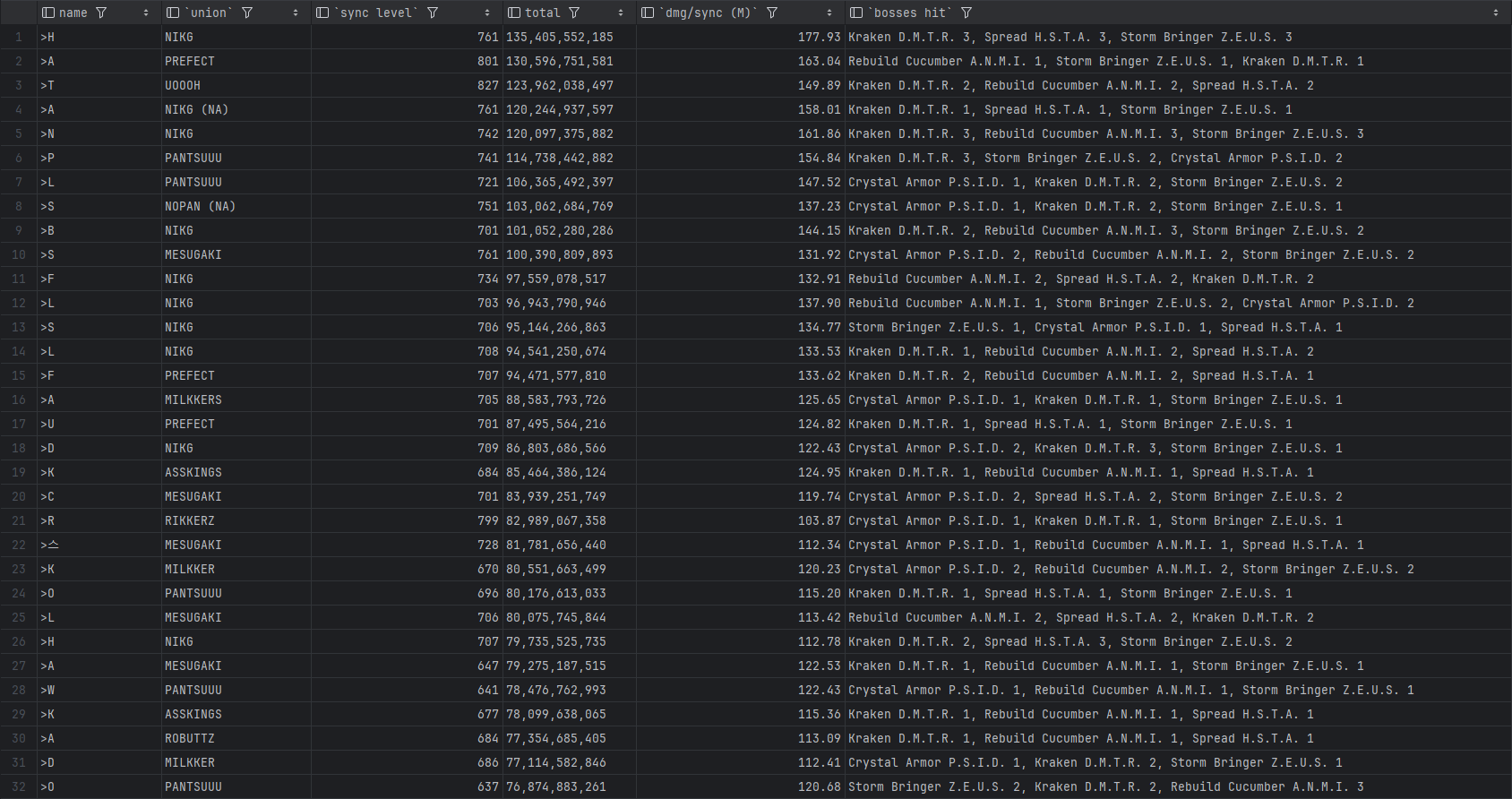Click the dmg/sync value 120.68

tap(820, 786)
